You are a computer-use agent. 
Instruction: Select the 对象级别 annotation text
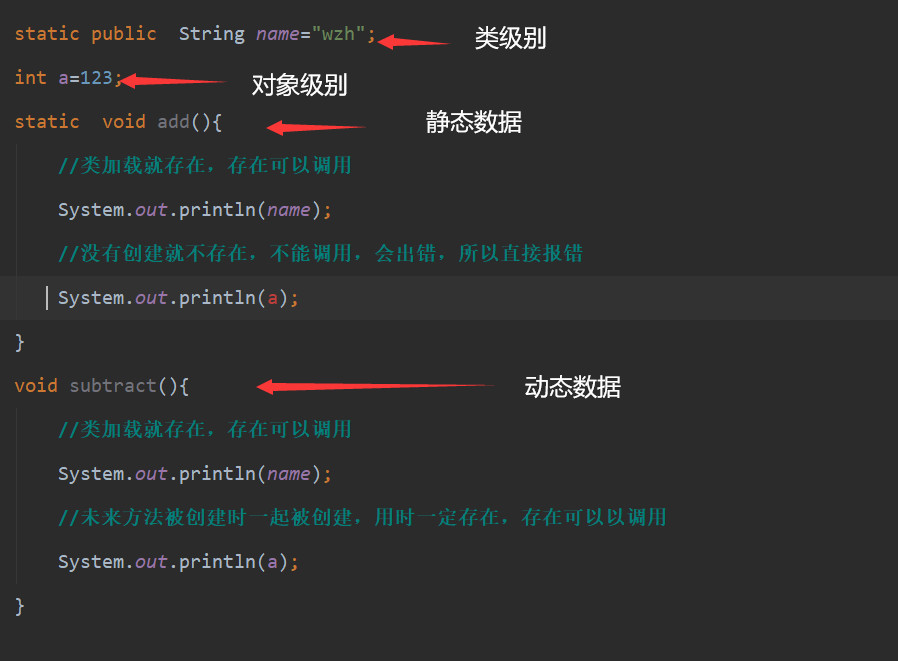coord(299,85)
